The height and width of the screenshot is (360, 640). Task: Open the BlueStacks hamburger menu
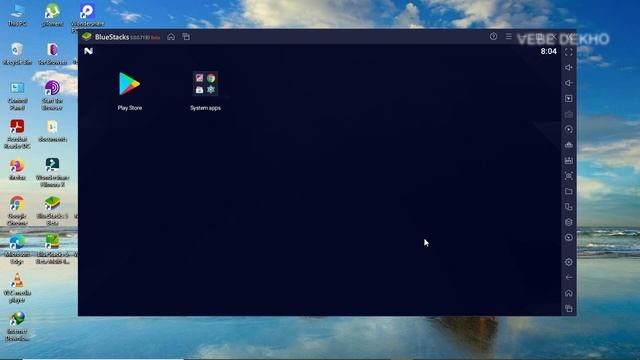pyautogui.click(x=509, y=36)
